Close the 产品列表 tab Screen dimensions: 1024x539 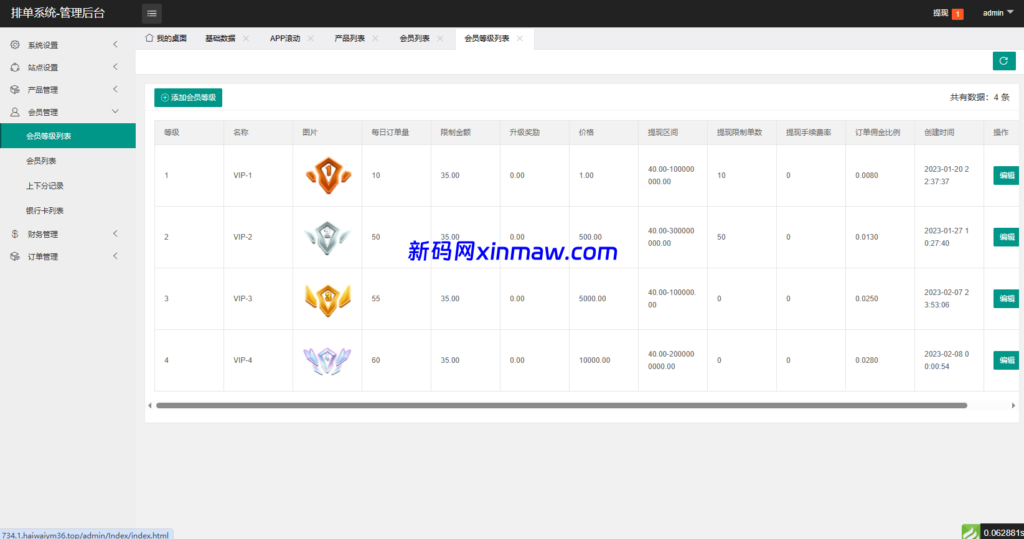click(376, 39)
